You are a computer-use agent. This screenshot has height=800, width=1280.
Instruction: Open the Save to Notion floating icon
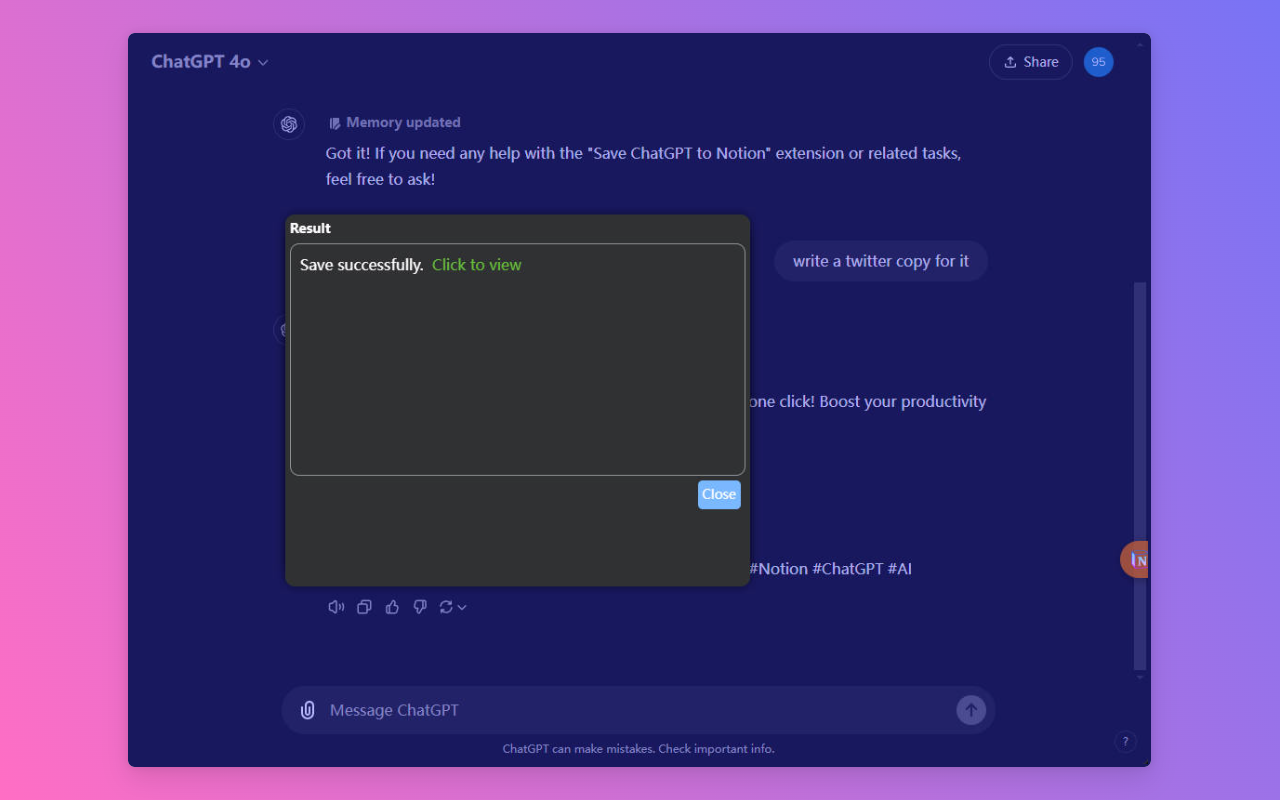pos(1136,560)
